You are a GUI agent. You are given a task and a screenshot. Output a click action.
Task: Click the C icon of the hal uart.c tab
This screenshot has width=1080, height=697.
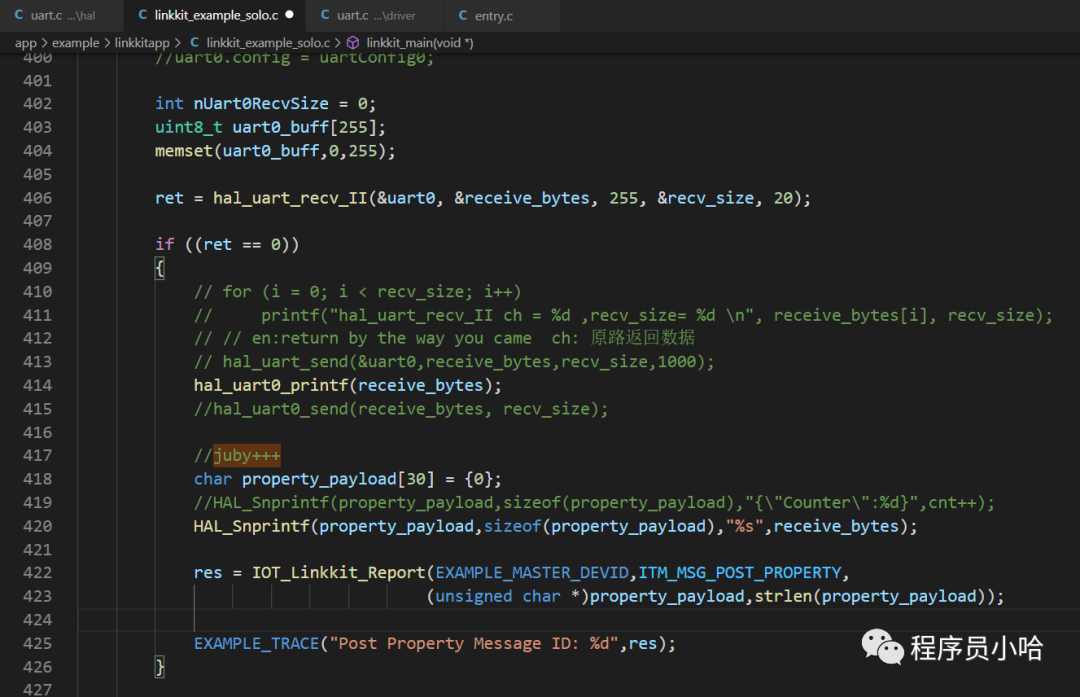(x=19, y=15)
